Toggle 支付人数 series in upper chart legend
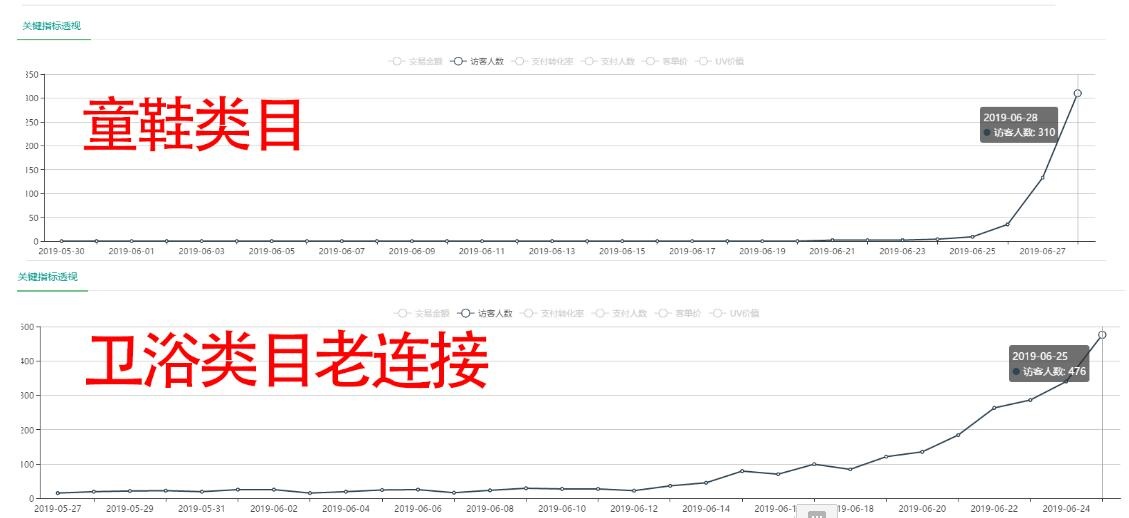The height and width of the screenshot is (518, 1129). [x=608, y=61]
